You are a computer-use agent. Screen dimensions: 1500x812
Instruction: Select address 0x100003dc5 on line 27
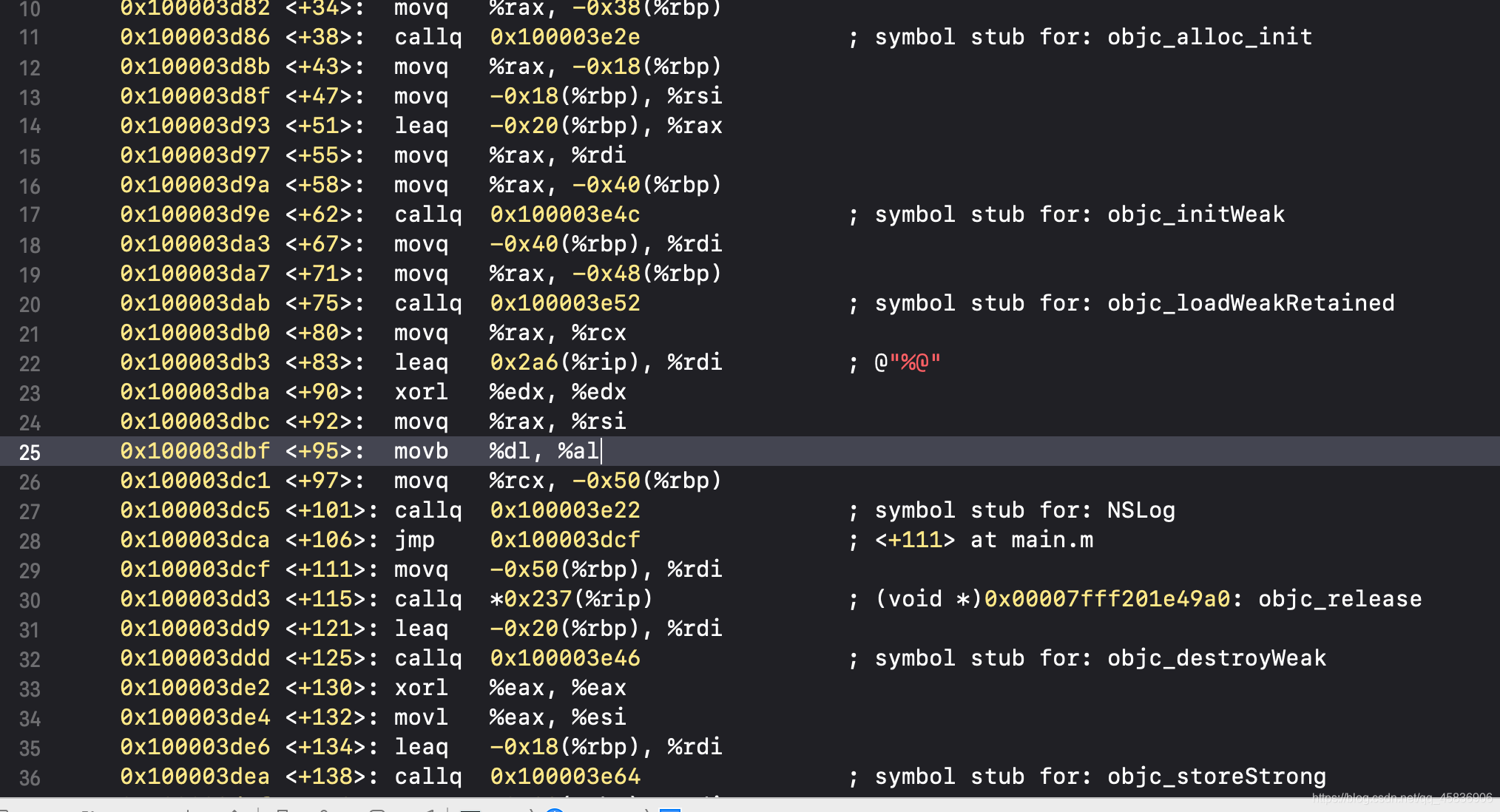pos(195,510)
